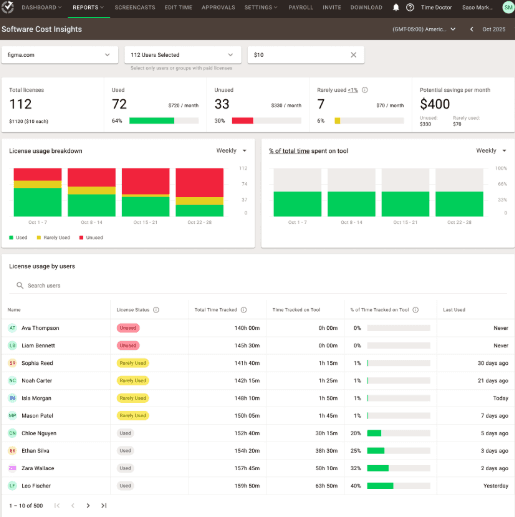The height and width of the screenshot is (517, 515).
Task: Open the Payroll tab
Action: 301,7
